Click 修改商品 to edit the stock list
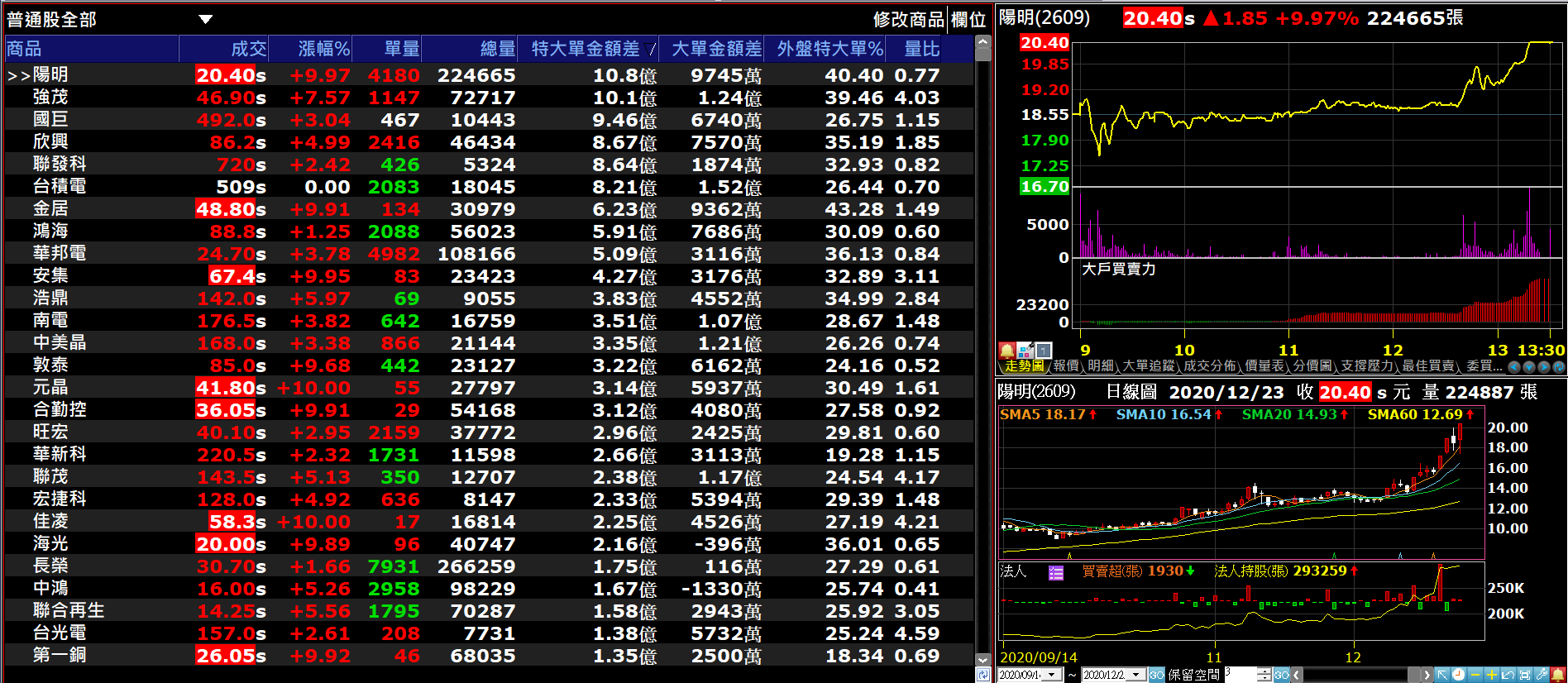This screenshot has width=1568, height=683. click(908, 19)
